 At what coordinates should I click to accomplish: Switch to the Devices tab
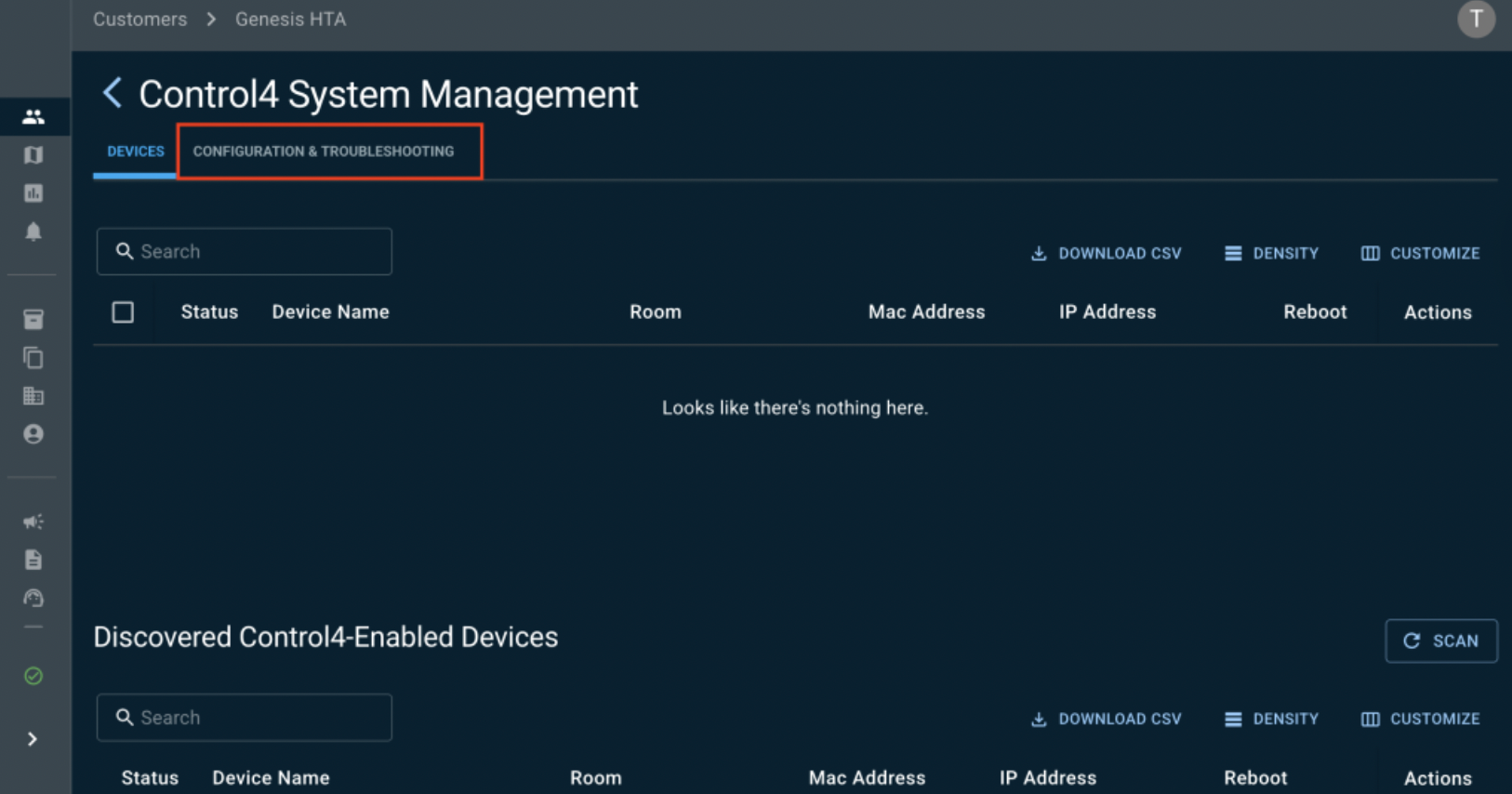135,152
